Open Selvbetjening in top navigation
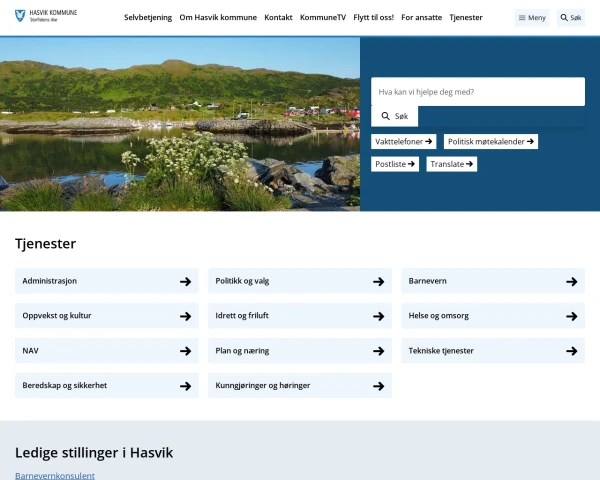This screenshot has width=600, height=480. (x=148, y=18)
